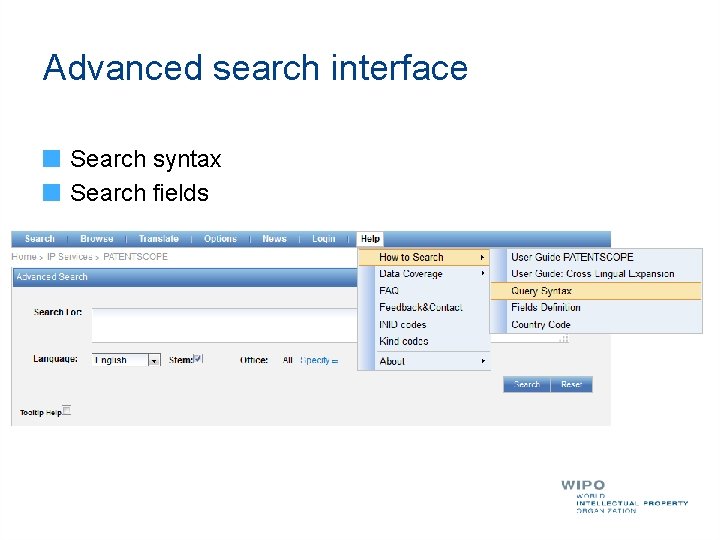
Task: Choose Query Syntax from submenu
Action: [x=596, y=291]
